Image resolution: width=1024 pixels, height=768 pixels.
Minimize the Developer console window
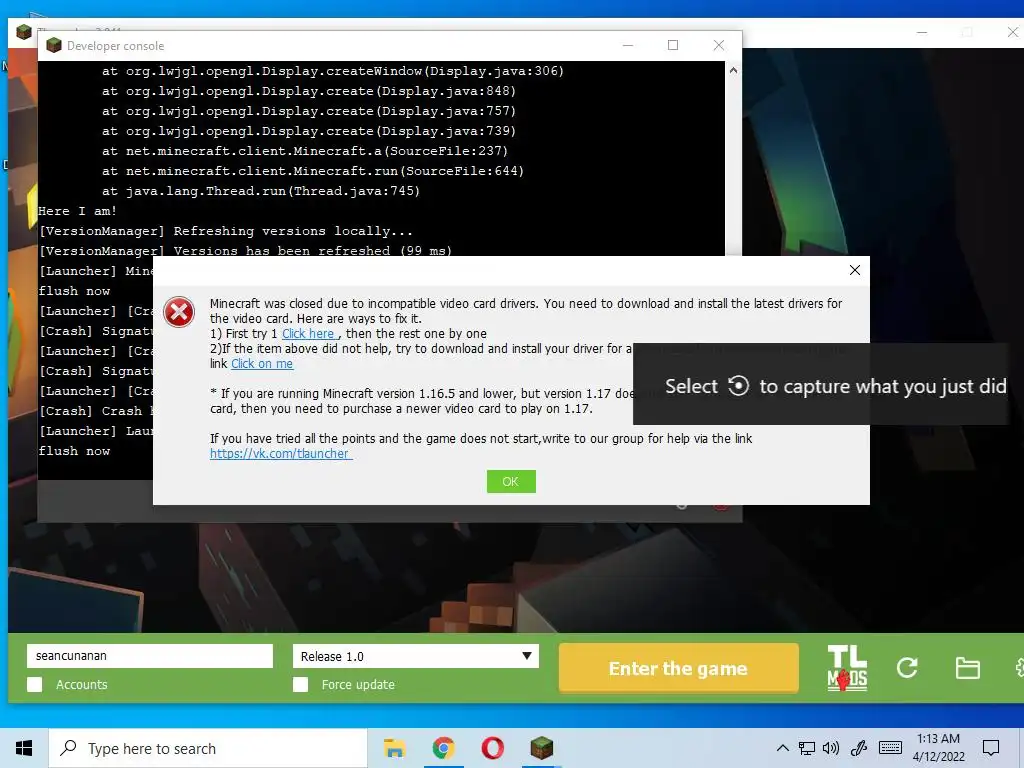(628, 45)
